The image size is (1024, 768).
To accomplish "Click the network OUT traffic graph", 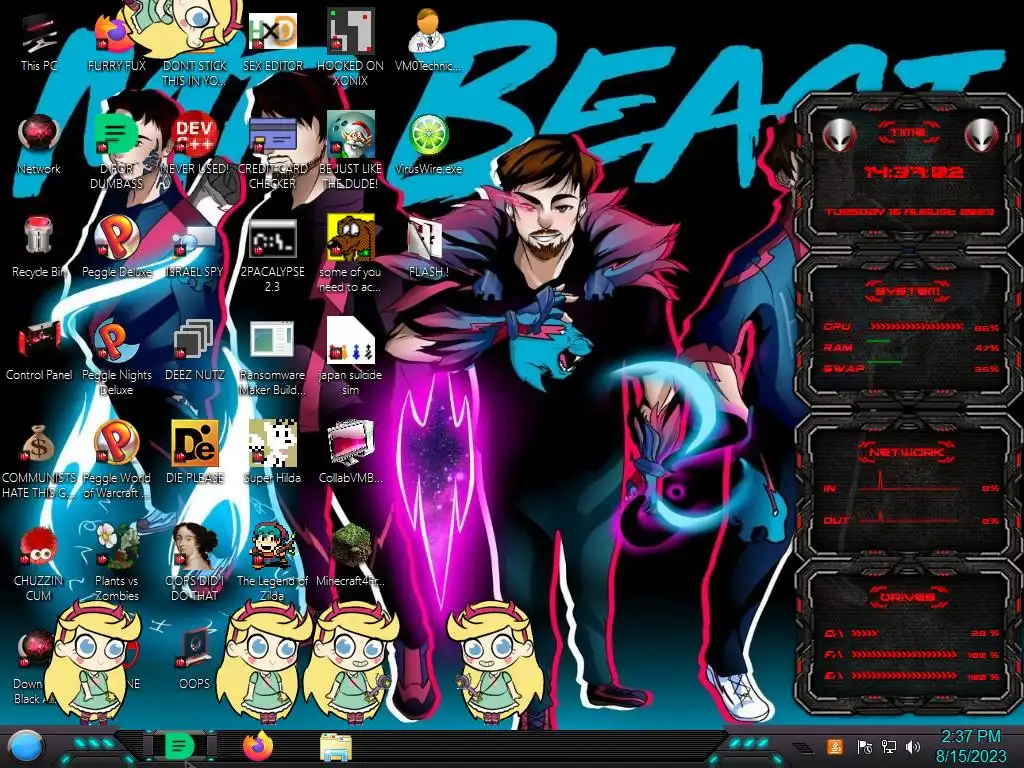I will 909,516.
